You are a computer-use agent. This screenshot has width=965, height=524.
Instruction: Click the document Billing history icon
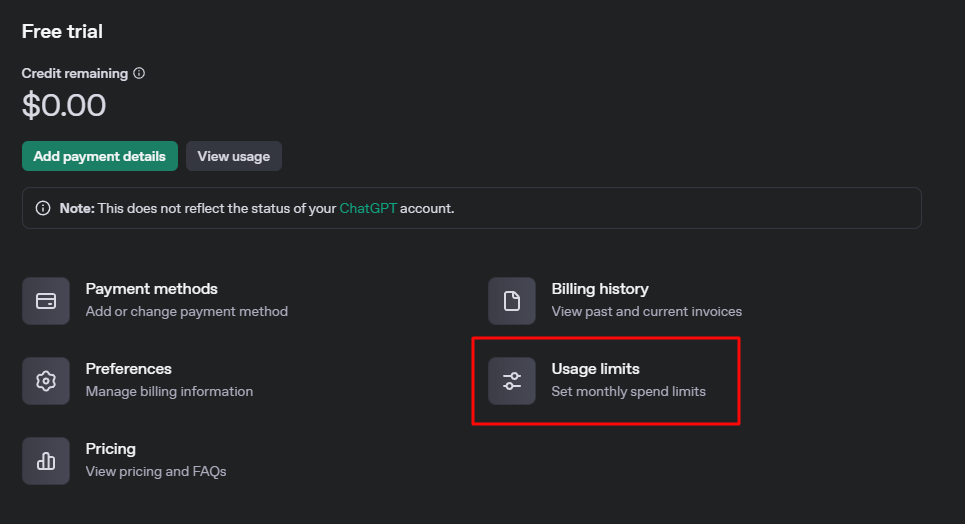coord(512,301)
